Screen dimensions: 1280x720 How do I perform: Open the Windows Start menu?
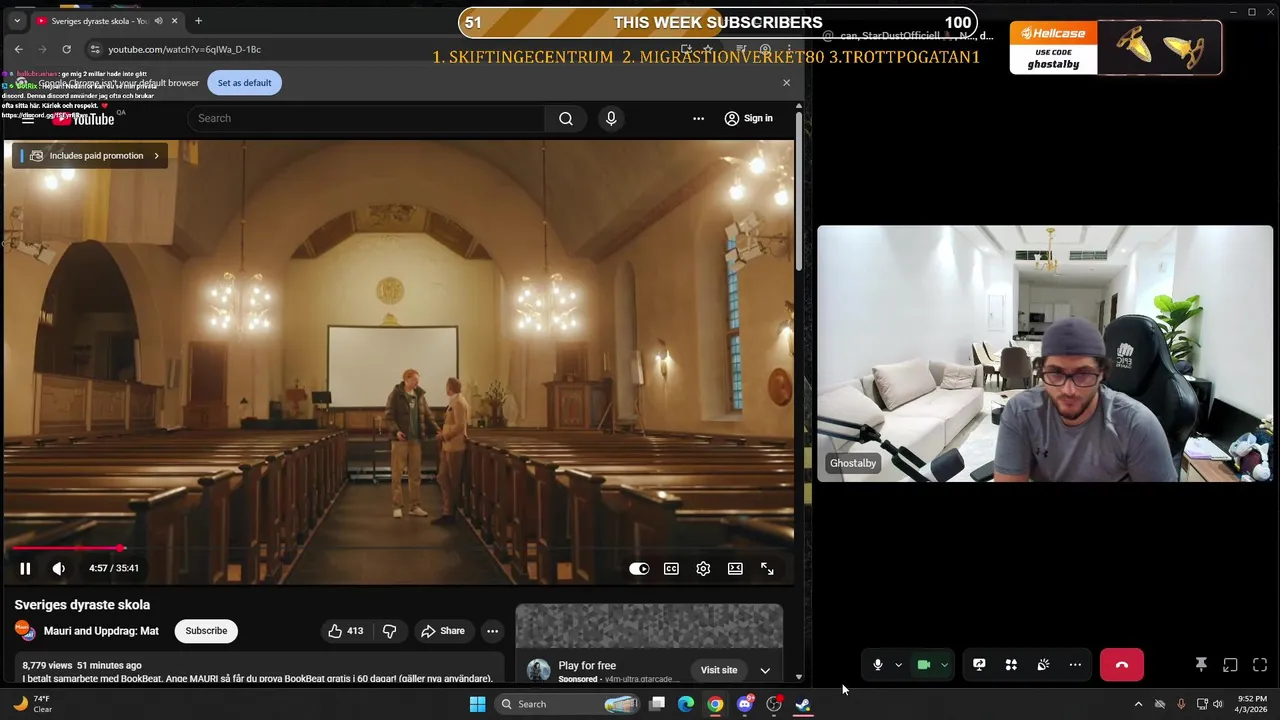pyautogui.click(x=477, y=704)
